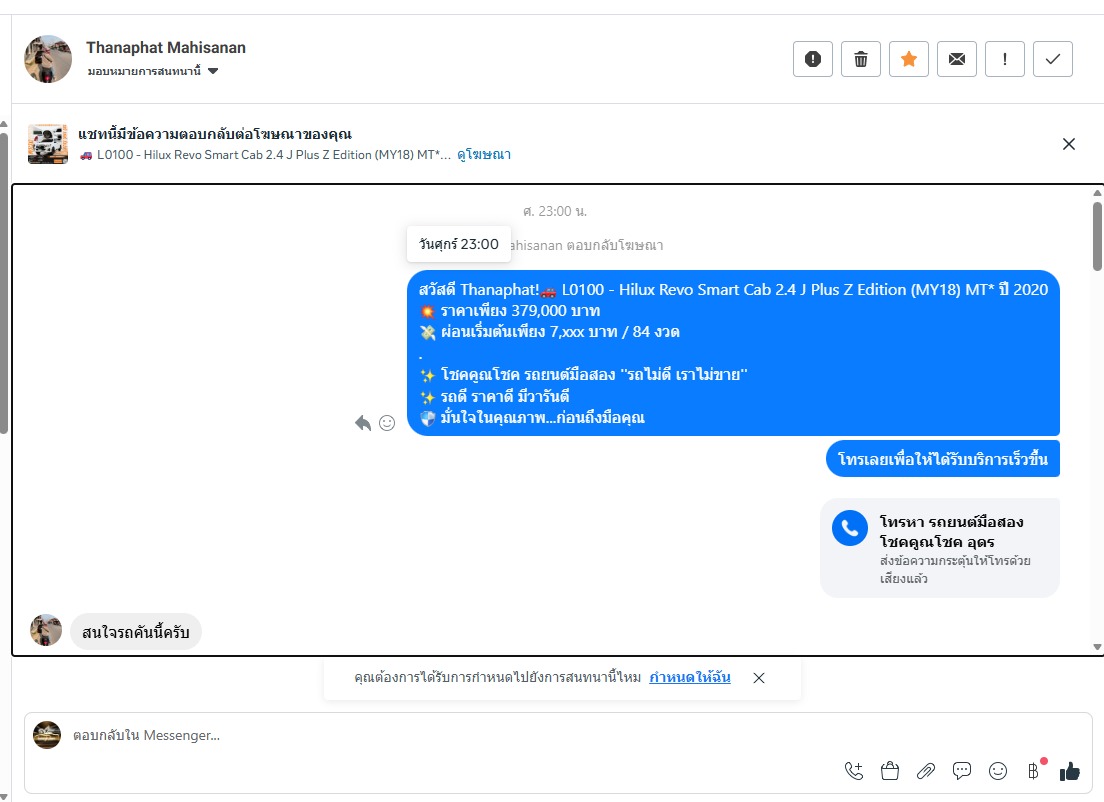The width and height of the screenshot is (1104, 802).
Task: Click the ad thumbnail of Hilux Revo
Action: click(48, 144)
